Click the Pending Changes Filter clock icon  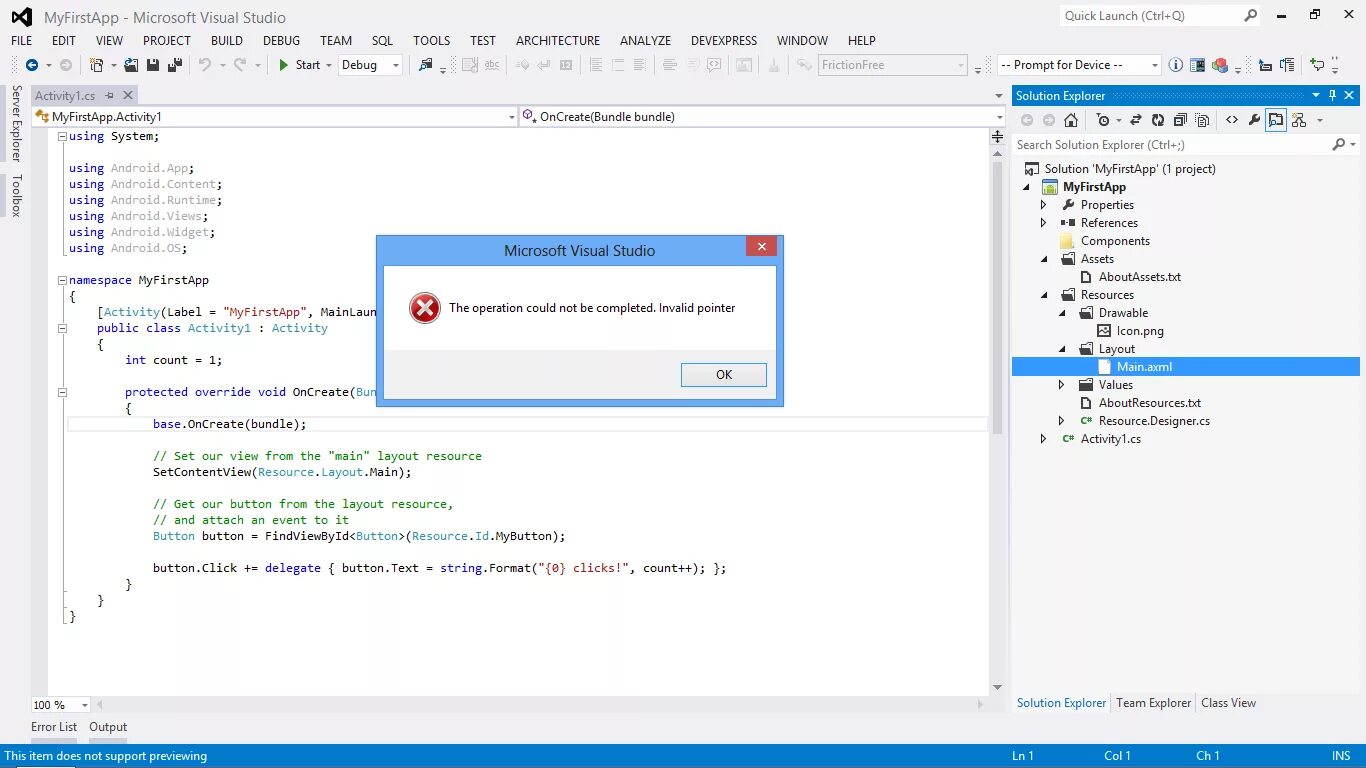(1103, 120)
